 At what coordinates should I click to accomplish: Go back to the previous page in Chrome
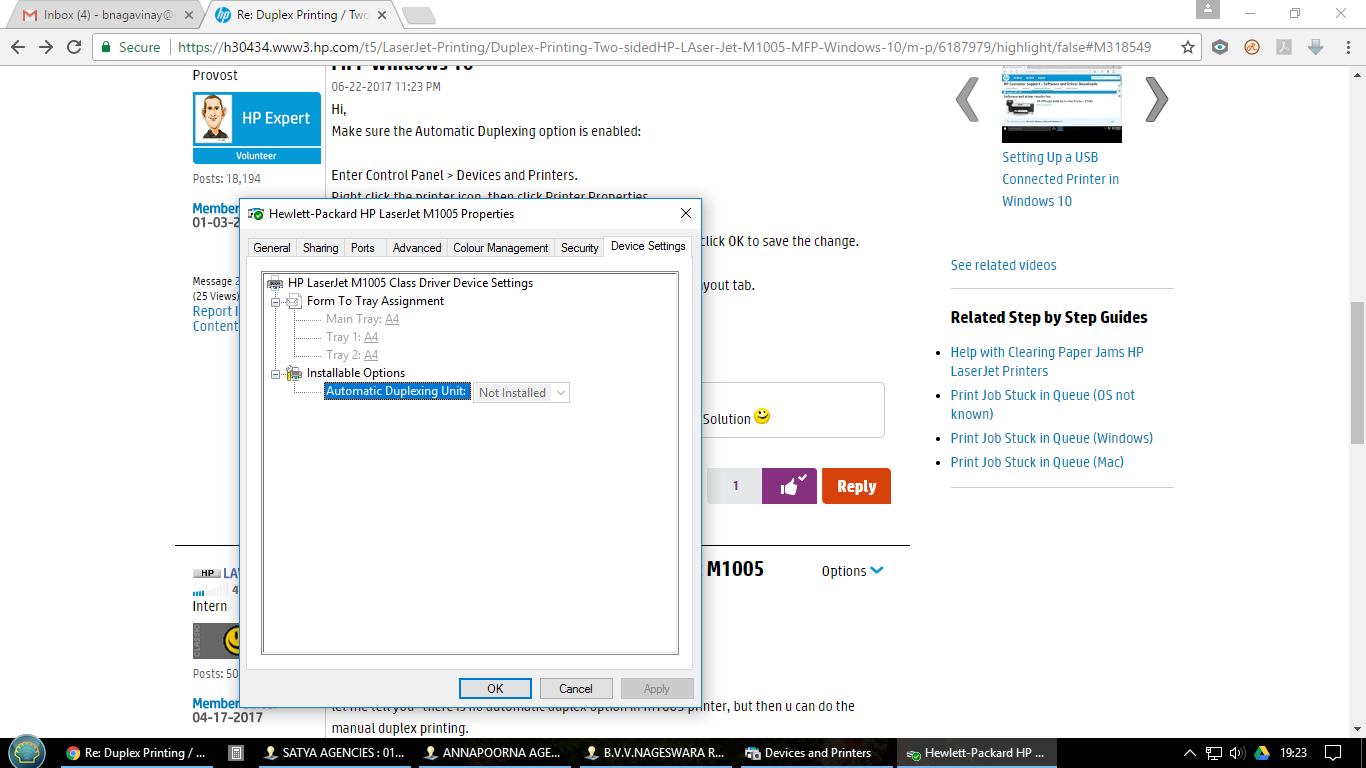point(18,47)
